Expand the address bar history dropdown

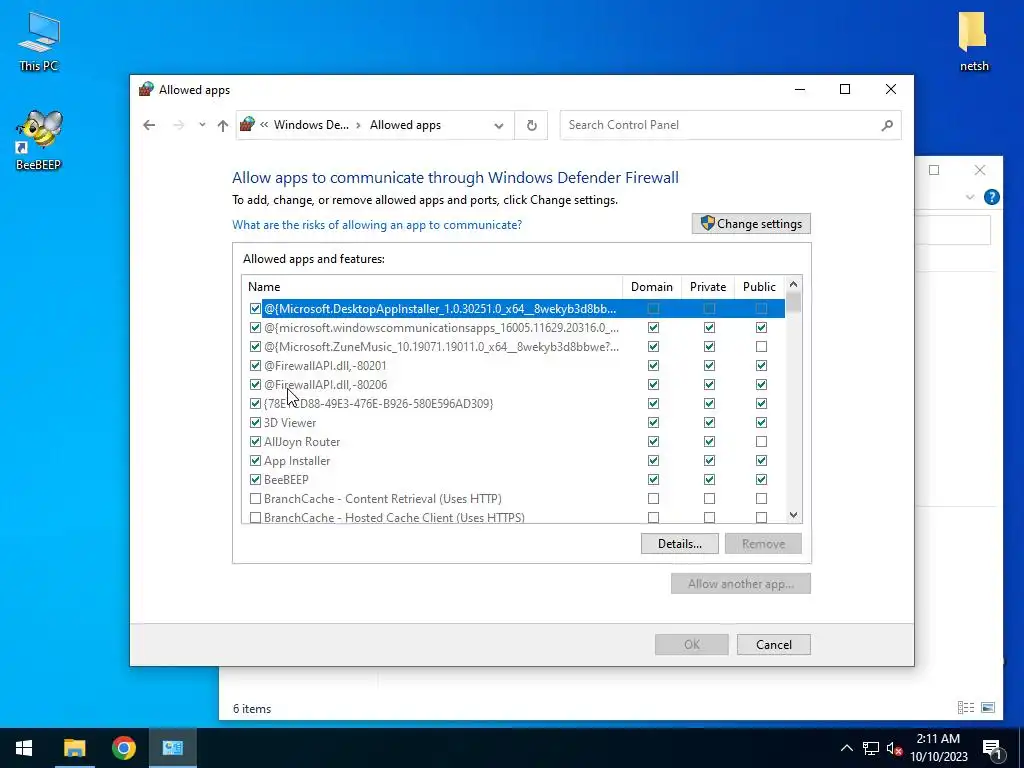click(499, 125)
